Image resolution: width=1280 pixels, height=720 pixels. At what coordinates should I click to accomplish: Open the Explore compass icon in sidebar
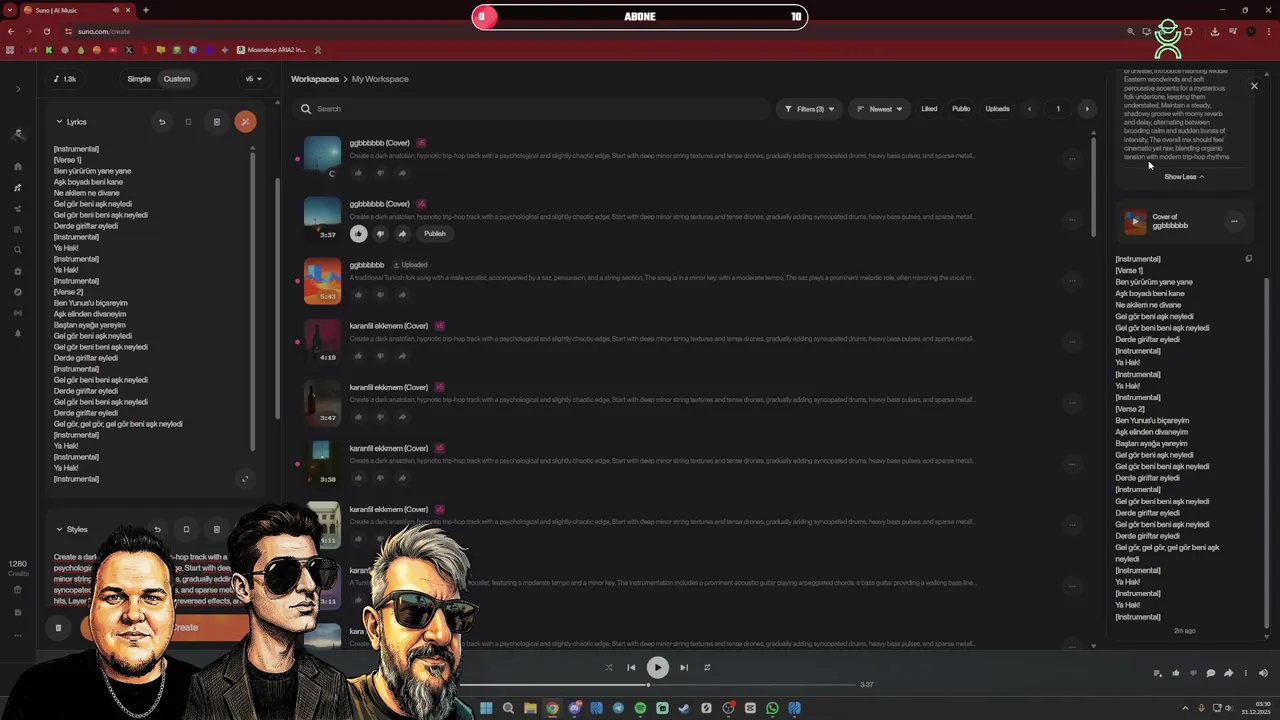click(x=18, y=292)
